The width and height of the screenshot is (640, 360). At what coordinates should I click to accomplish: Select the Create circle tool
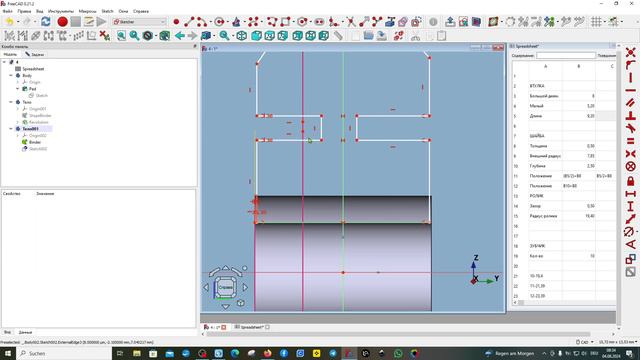coord(219,22)
